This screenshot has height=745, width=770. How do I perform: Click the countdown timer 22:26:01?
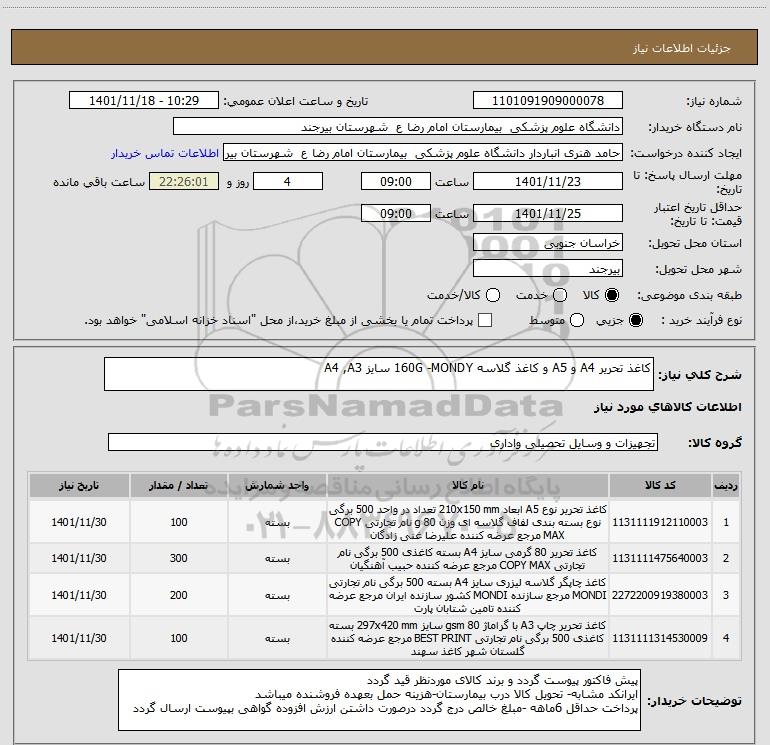(x=184, y=181)
